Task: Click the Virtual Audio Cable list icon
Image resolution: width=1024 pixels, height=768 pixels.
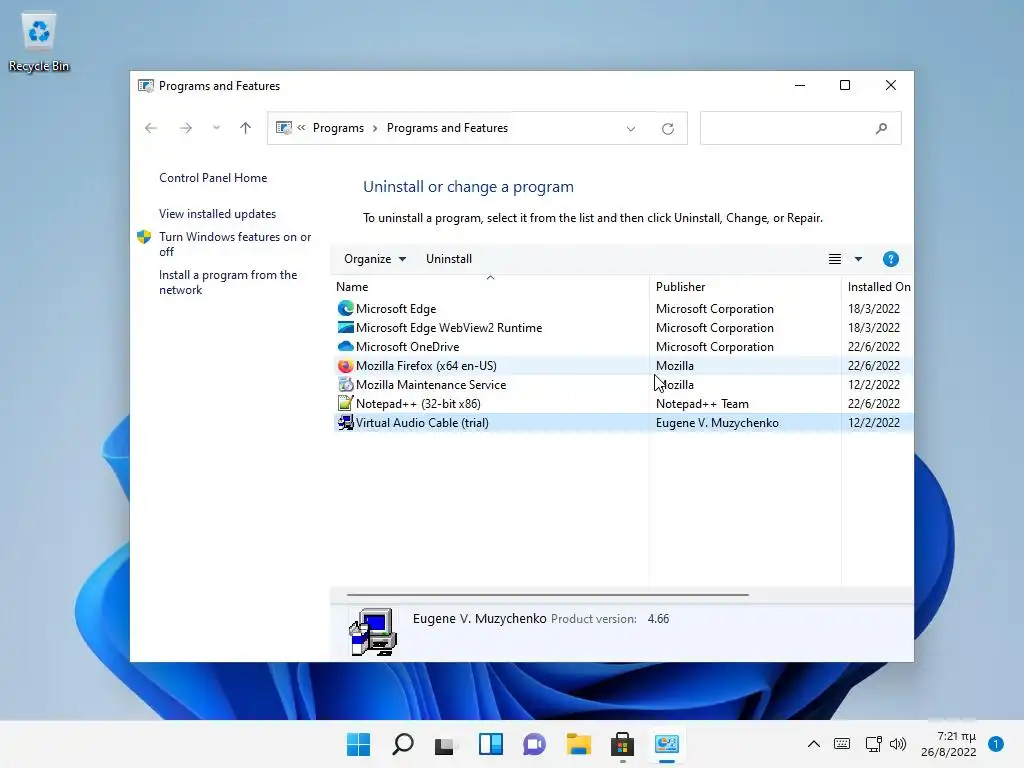Action: click(345, 423)
